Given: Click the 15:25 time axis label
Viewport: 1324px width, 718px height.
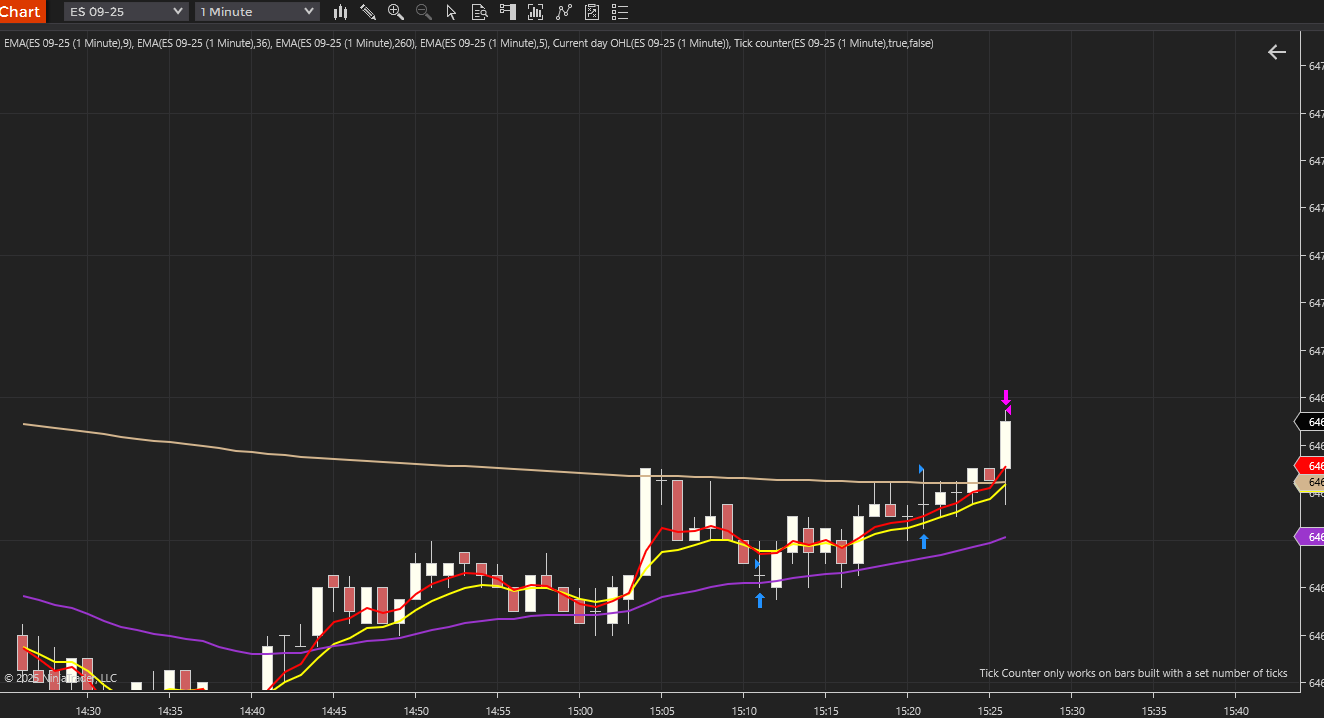Looking at the screenshot, I should 990,711.
